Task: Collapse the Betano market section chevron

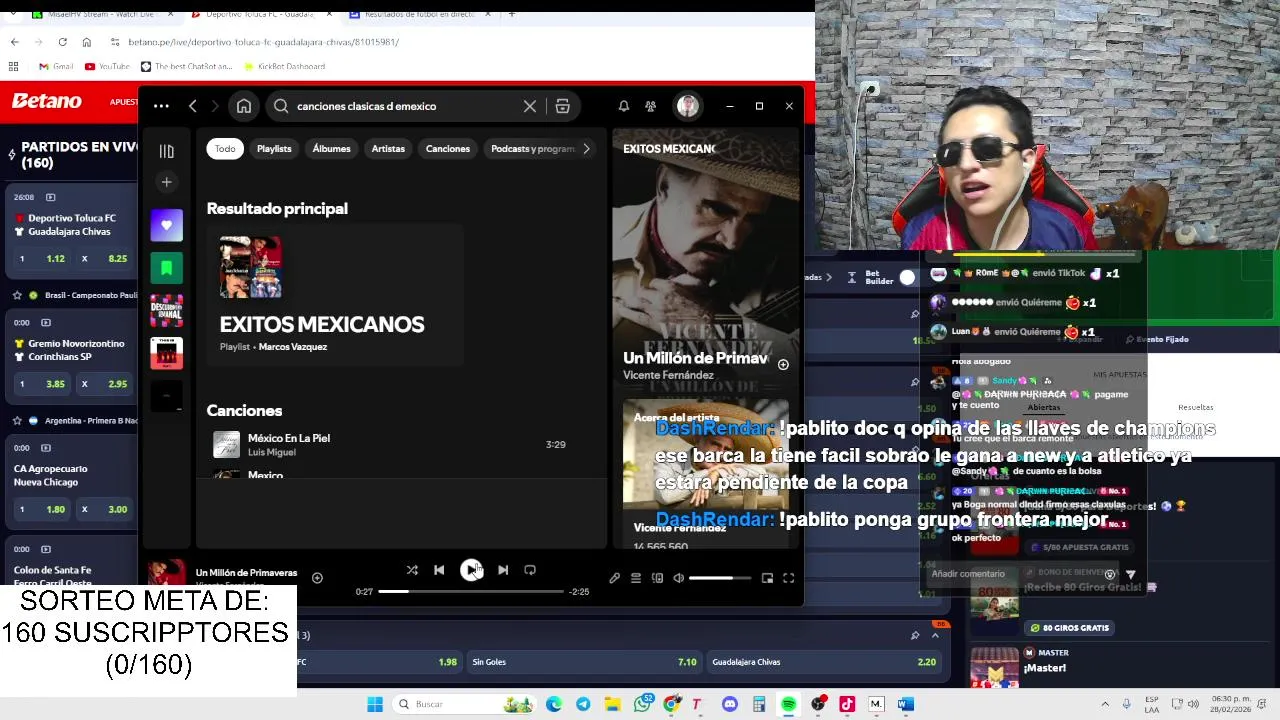Action: 935,635
